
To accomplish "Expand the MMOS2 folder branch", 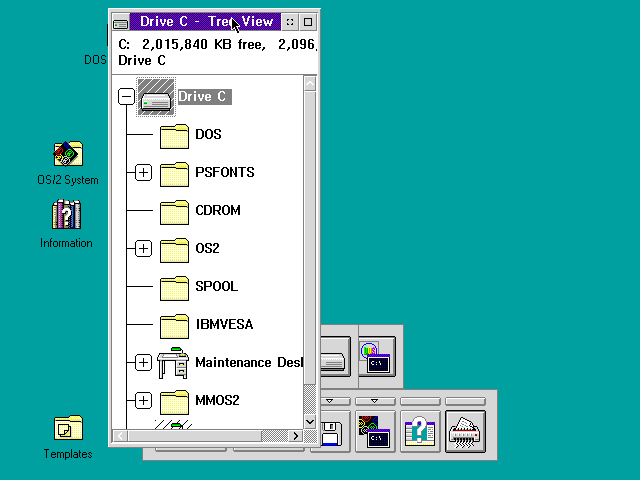I will pyautogui.click(x=143, y=400).
